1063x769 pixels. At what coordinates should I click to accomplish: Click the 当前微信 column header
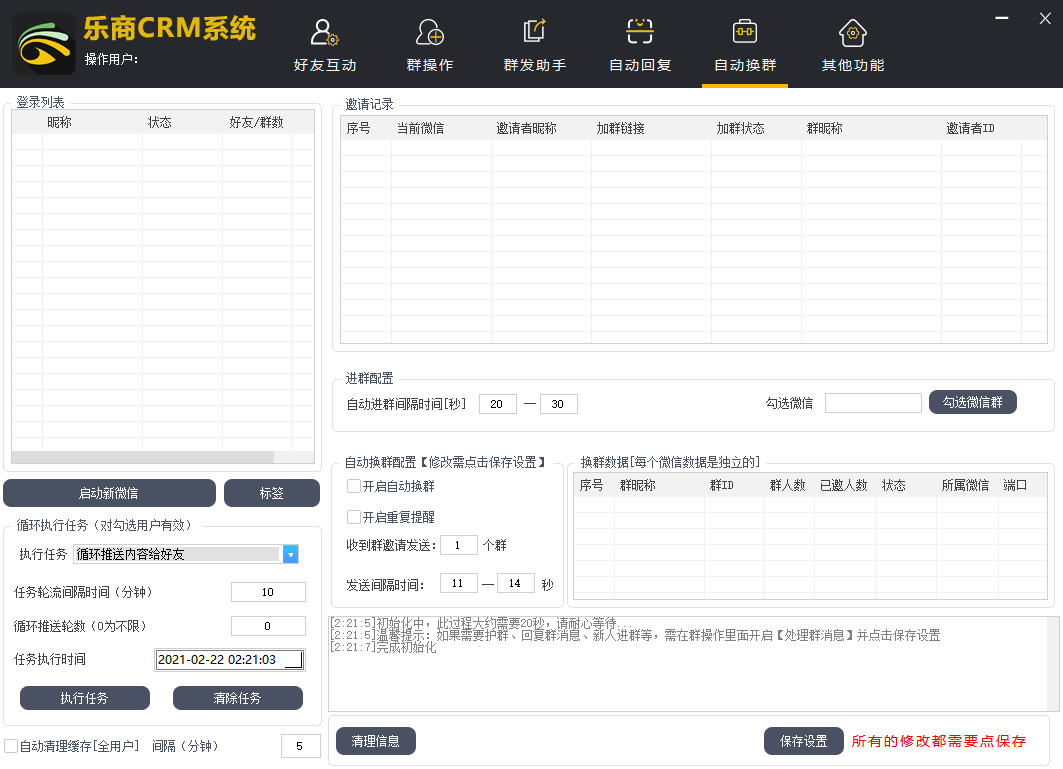tap(420, 128)
